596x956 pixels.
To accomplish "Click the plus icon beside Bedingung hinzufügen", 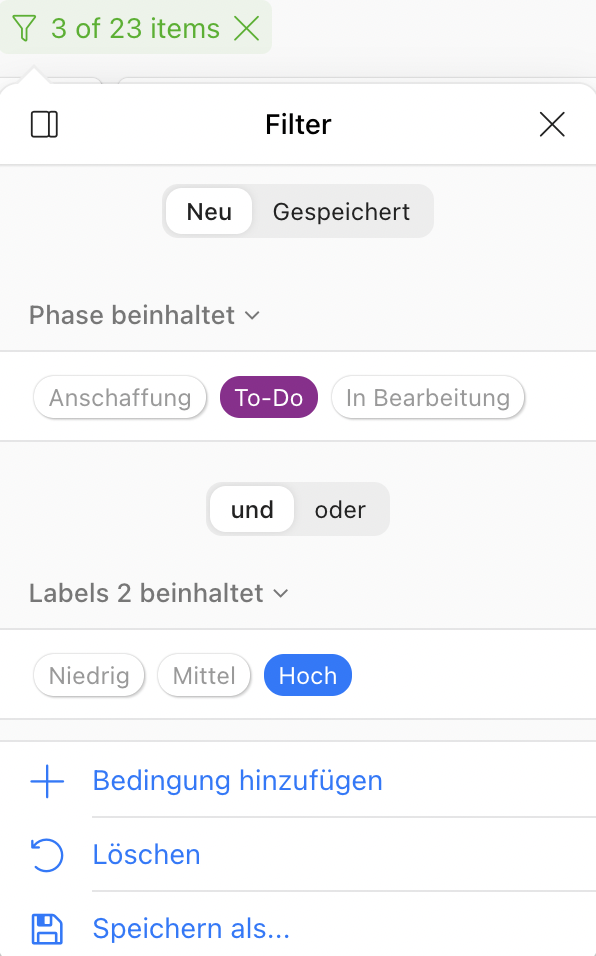I will (47, 781).
